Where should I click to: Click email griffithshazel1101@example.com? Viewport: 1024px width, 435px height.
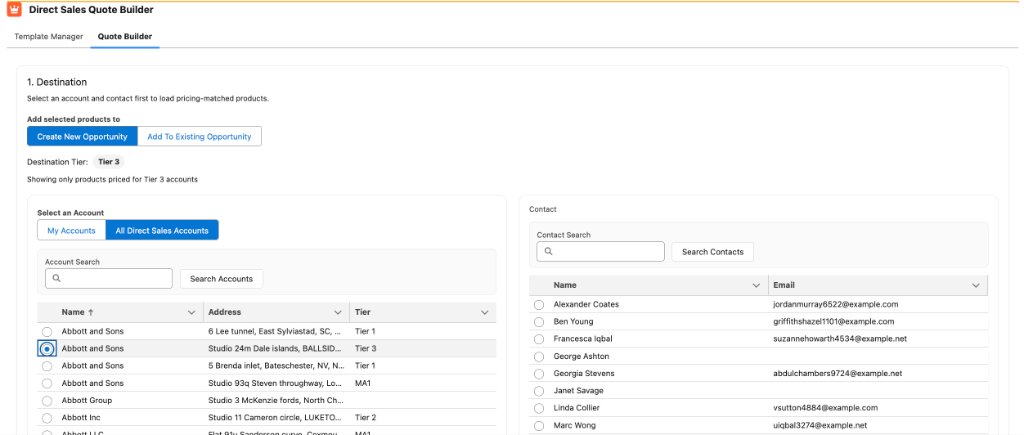tap(834, 321)
